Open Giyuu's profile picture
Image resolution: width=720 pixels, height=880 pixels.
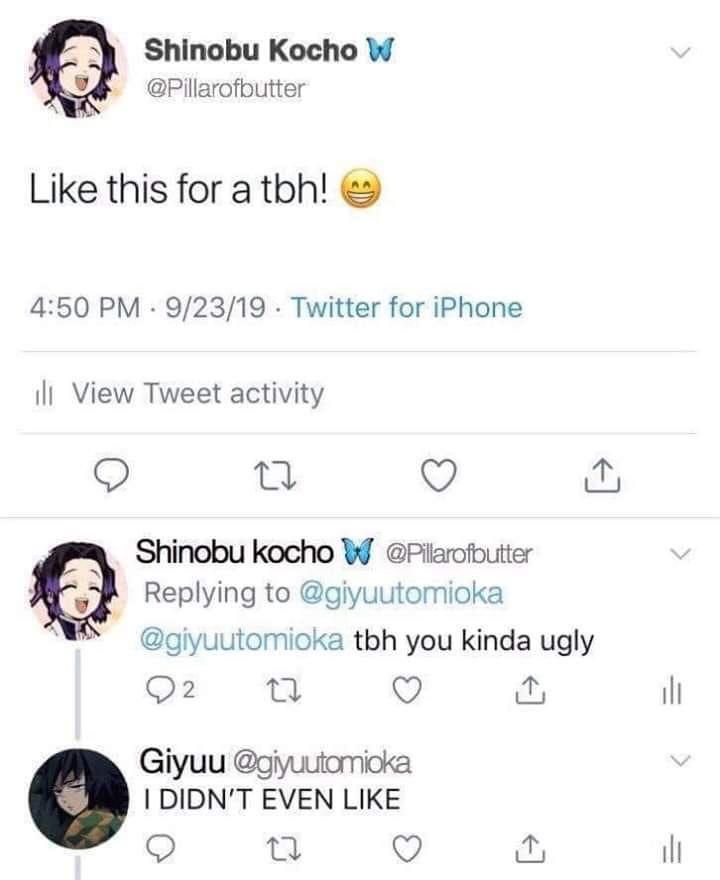tap(78, 797)
